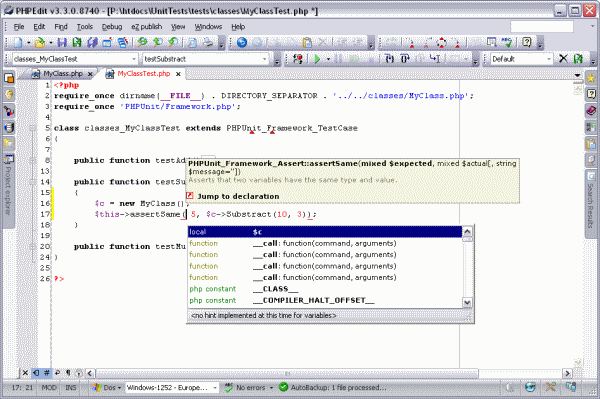Select the __COMPILER_HALT_OFFSET__ entry
Viewport: 600px width, 399px height.
325,300
